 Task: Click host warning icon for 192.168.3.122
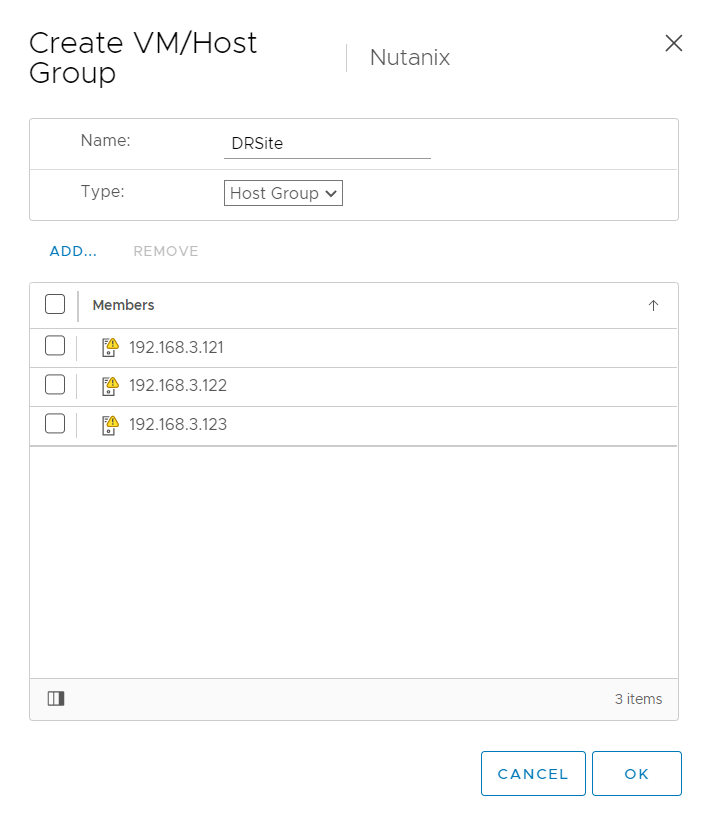tap(110, 386)
